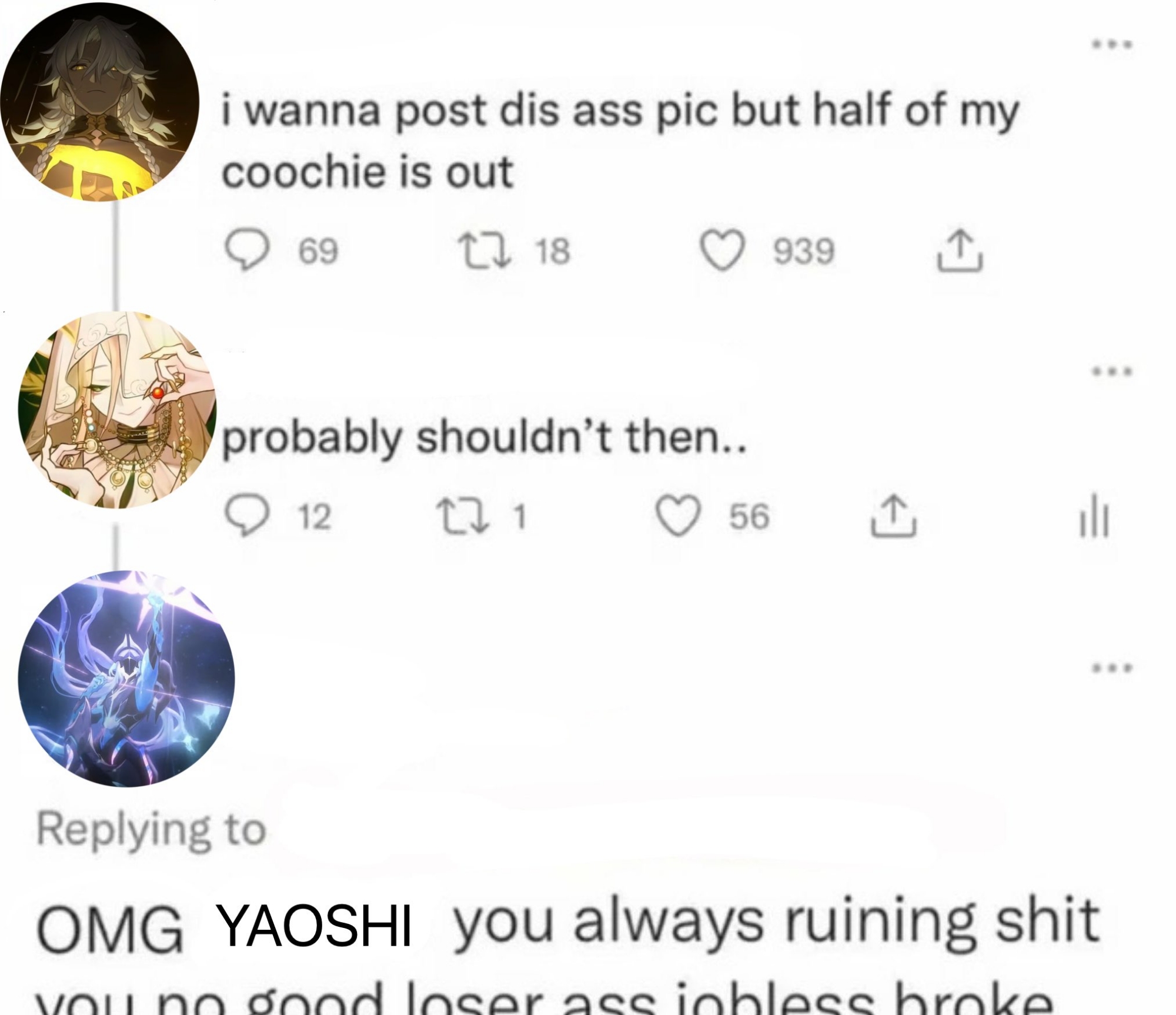This screenshot has height=1015, width=1176.
Task: Open the blonde veiled character profile avatar
Action: 118,410
